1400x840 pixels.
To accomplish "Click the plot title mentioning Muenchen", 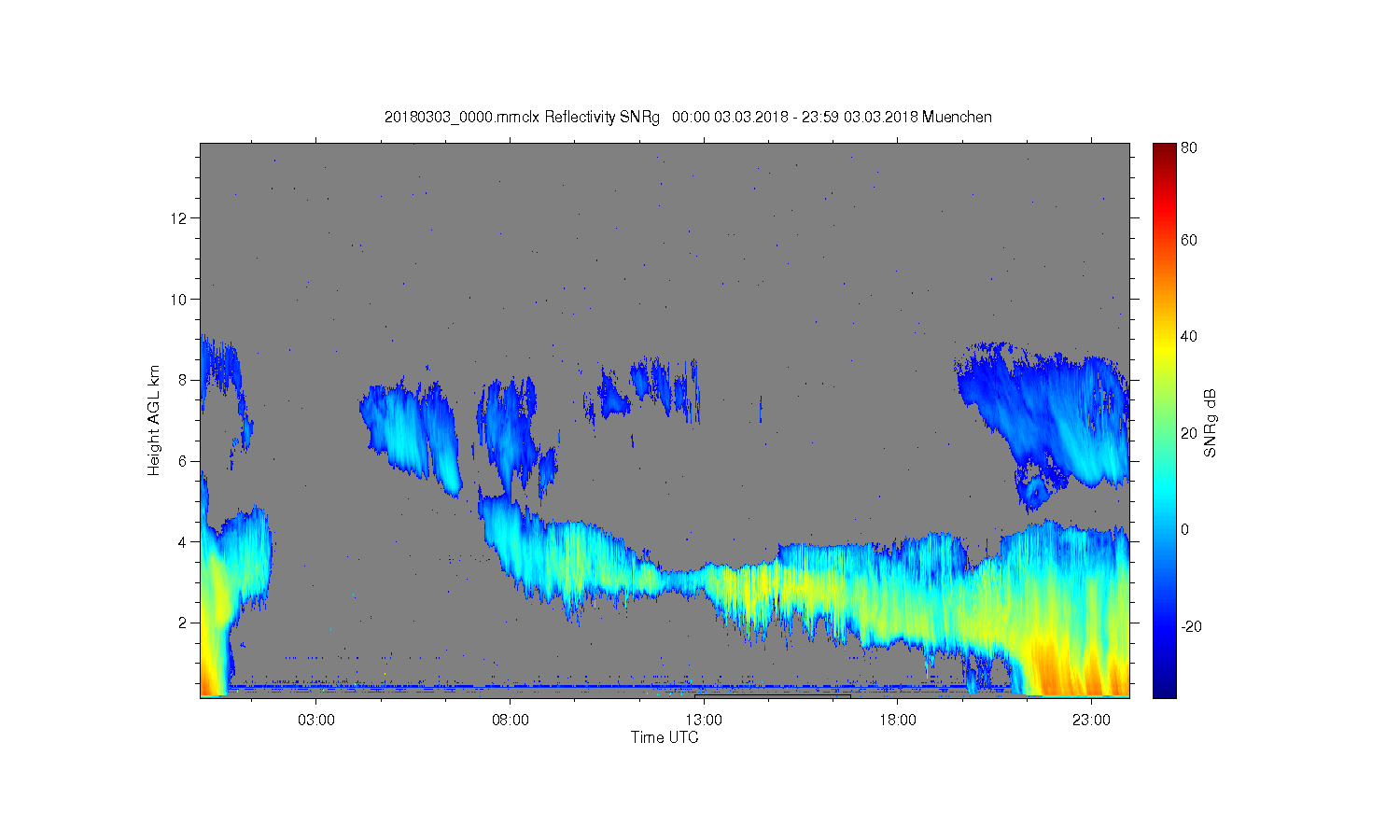I will click(x=688, y=118).
